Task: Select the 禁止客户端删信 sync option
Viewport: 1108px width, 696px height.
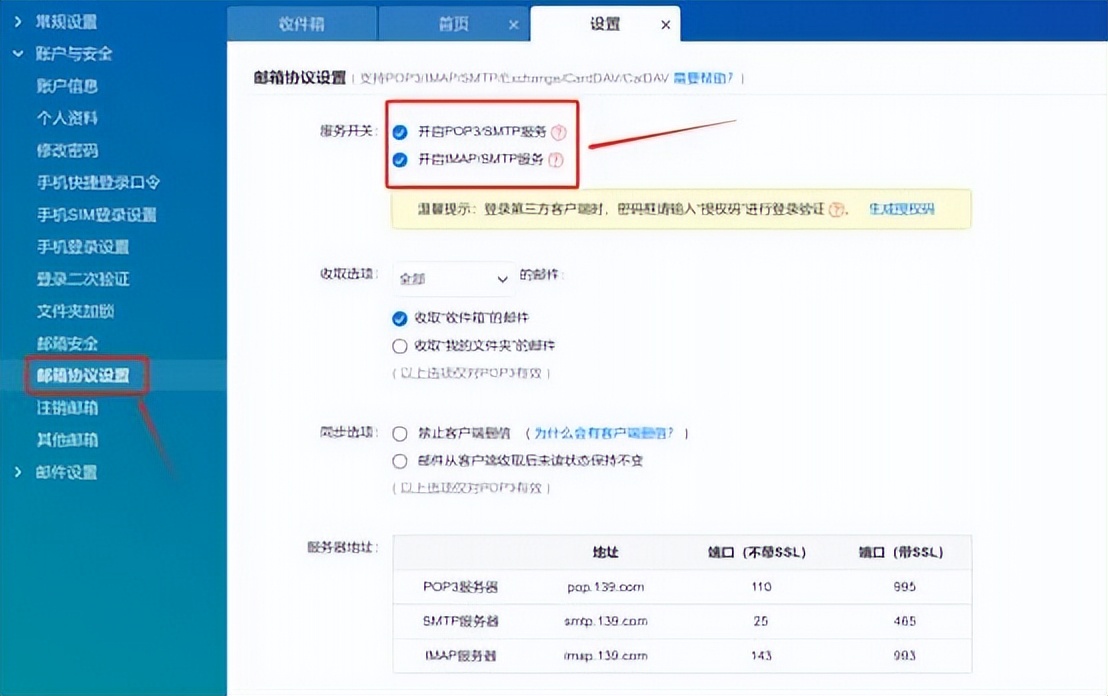Action: point(399,433)
